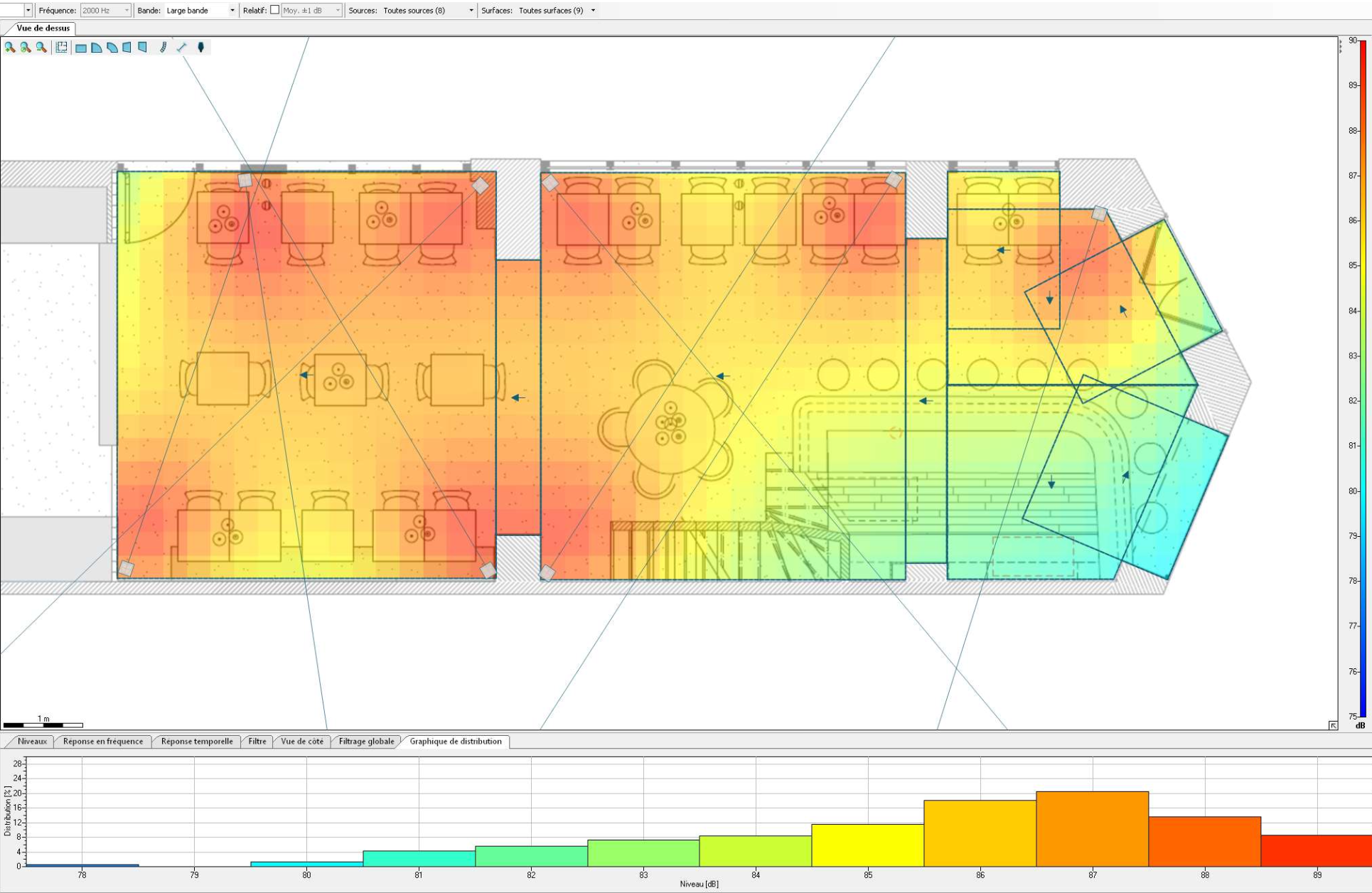Select the speaker in the right bar area
1372x893 pixels.
pos(1100,213)
